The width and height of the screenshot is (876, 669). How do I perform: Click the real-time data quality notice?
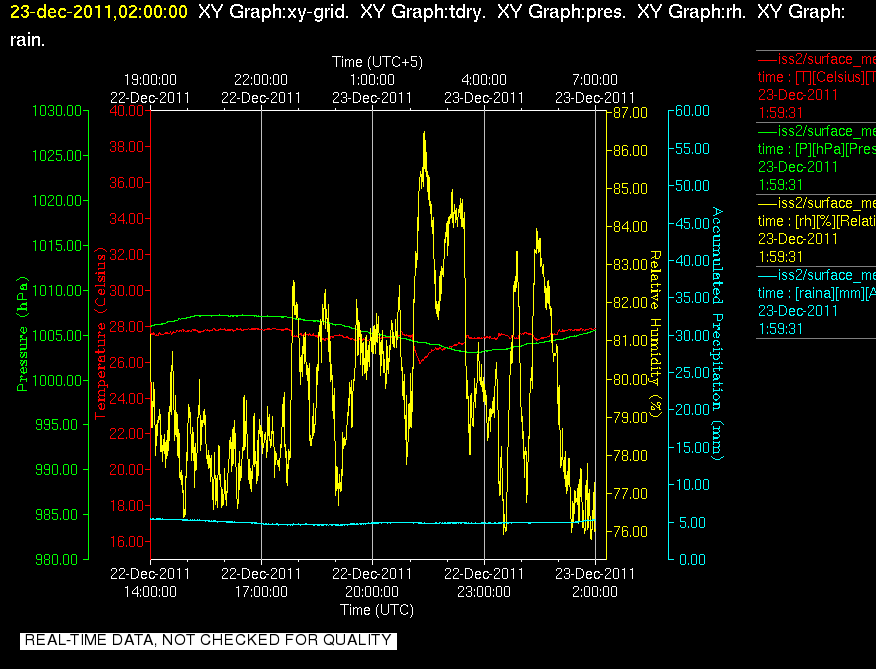208,640
